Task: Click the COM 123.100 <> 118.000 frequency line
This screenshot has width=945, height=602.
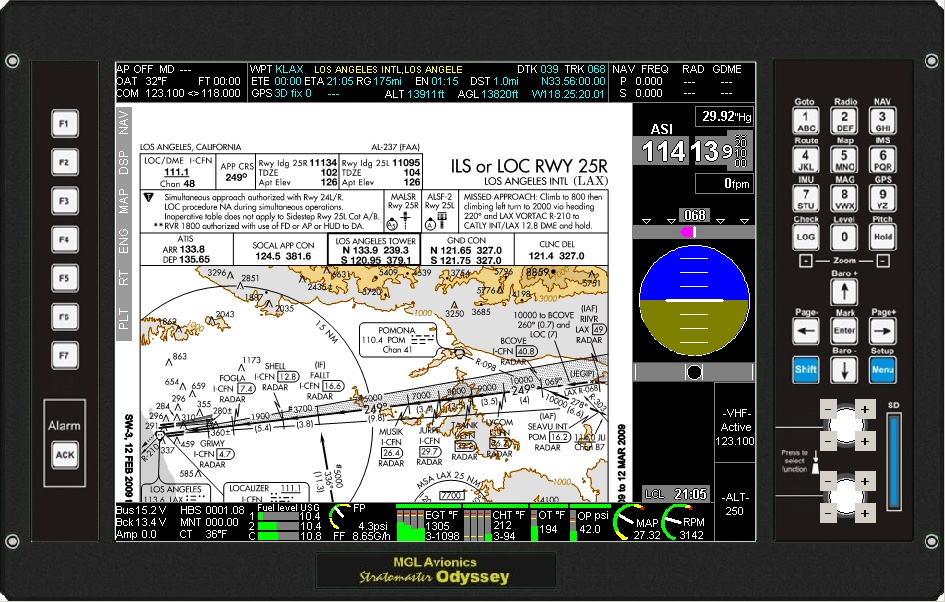Action: pos(178,93)
